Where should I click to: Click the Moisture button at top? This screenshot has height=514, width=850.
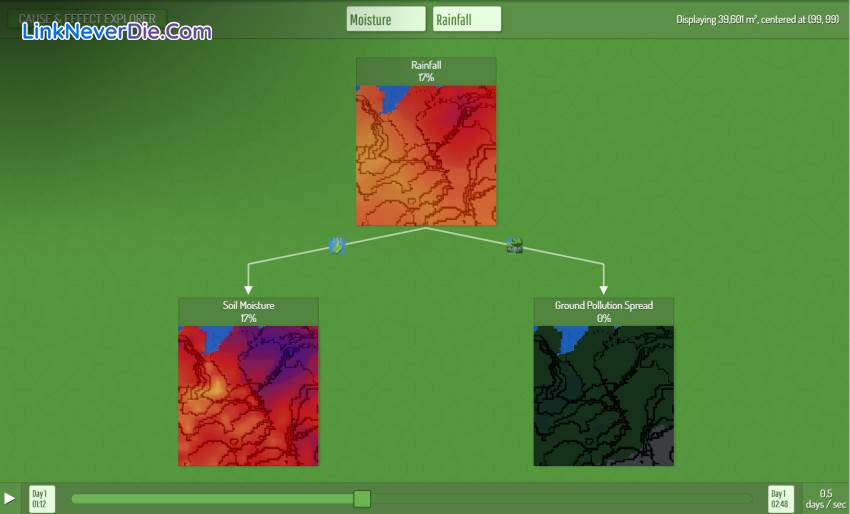[386, 20]
